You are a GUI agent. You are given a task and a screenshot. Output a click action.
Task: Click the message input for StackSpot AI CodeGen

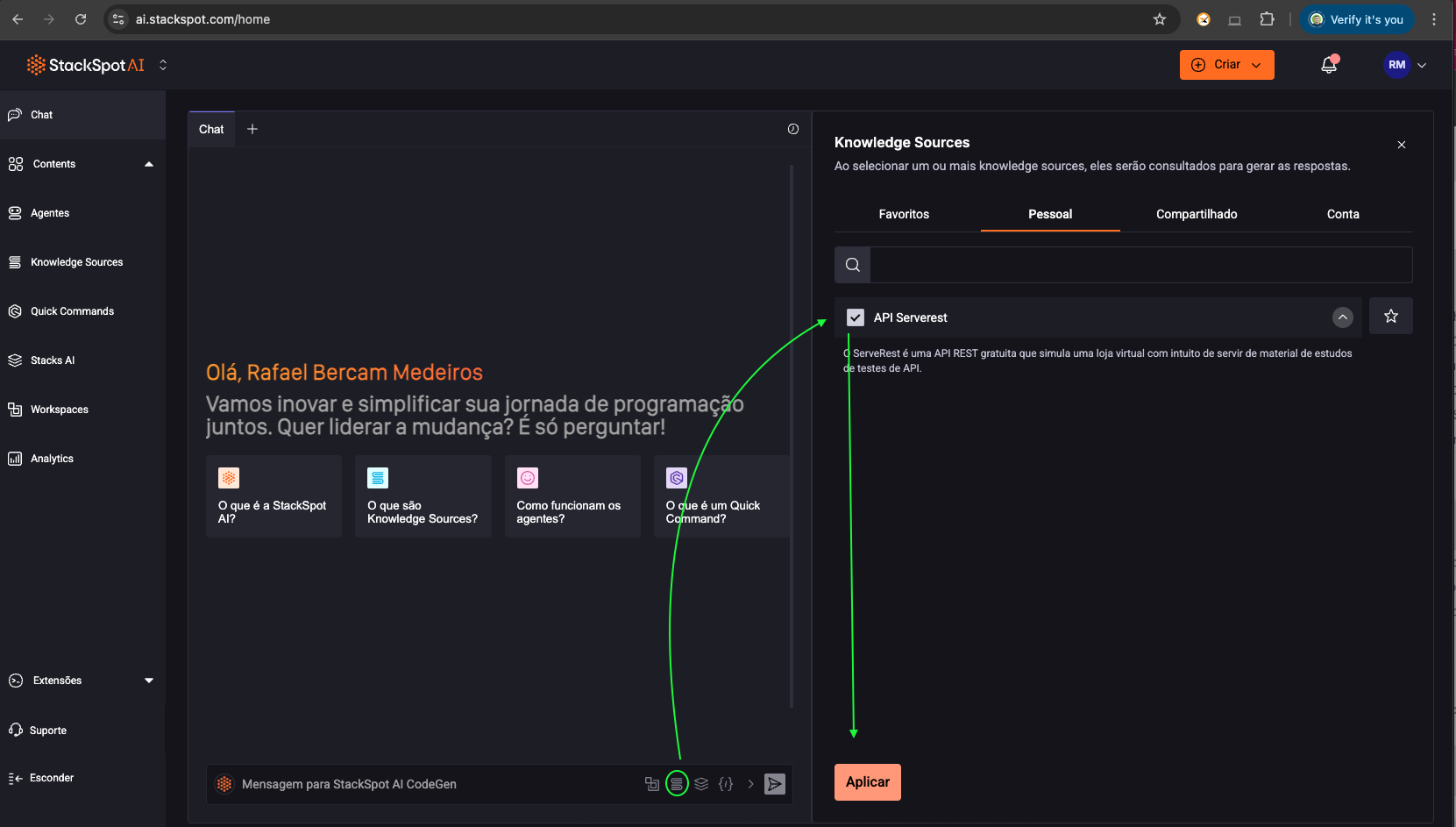pos(438,784)
